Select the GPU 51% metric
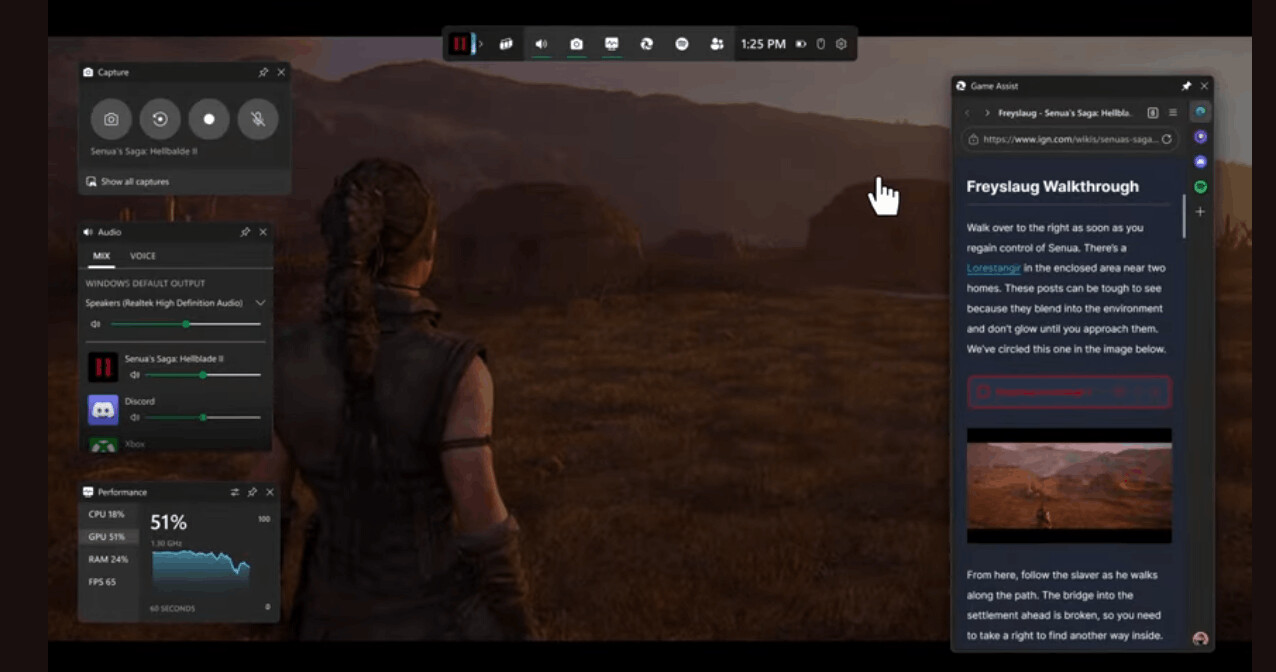This screenshot has height=672, width=1276. tap(108, 537)
